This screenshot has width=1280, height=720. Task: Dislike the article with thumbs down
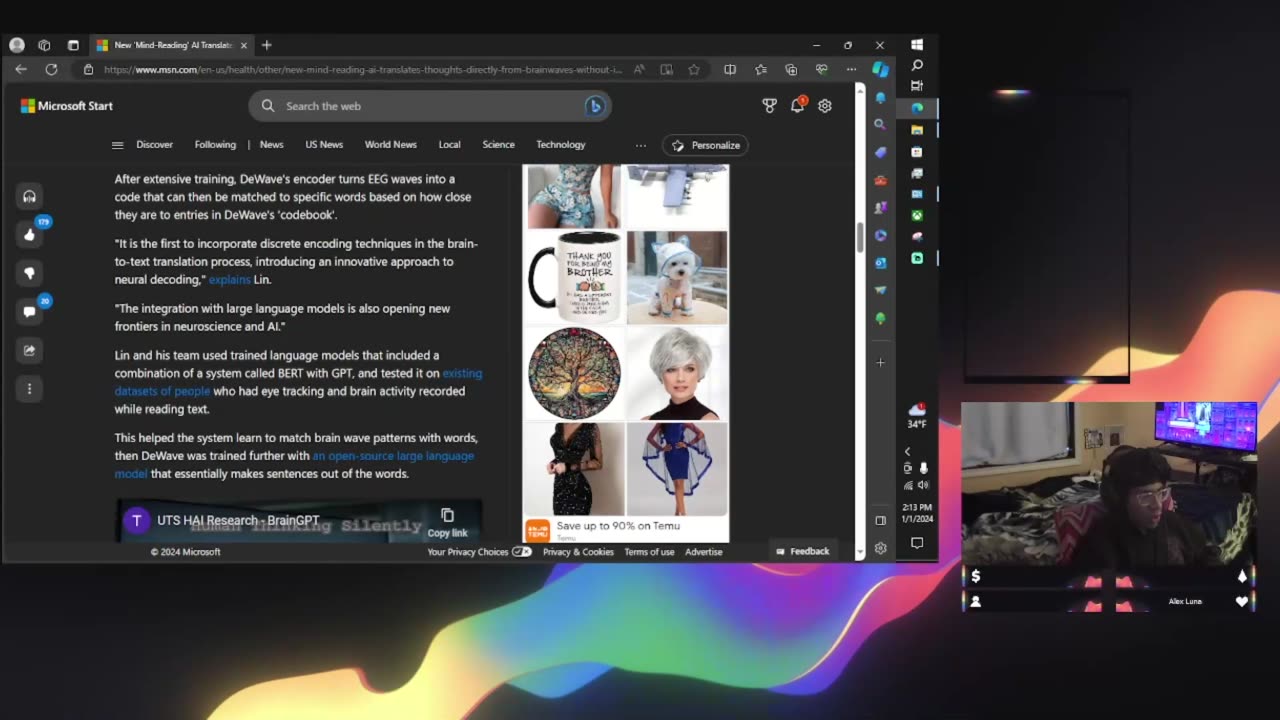[29, 273]
